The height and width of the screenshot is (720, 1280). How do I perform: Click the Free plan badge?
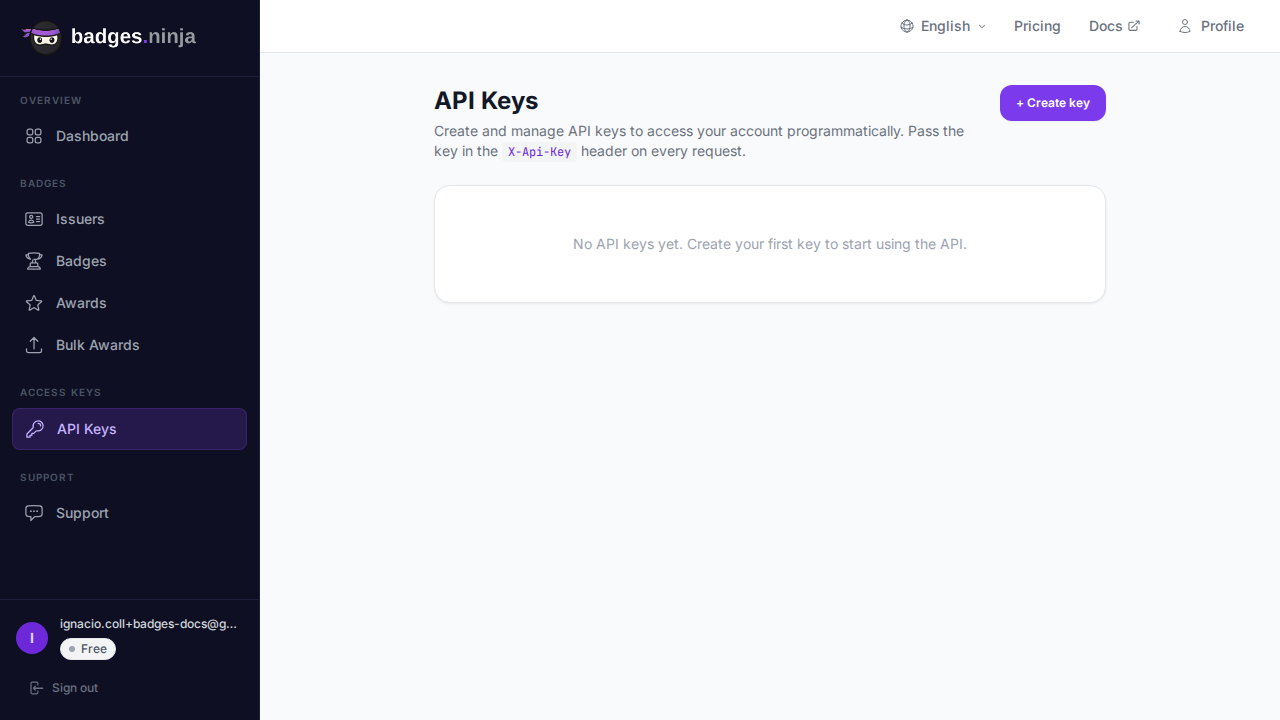tap(88, 649)
